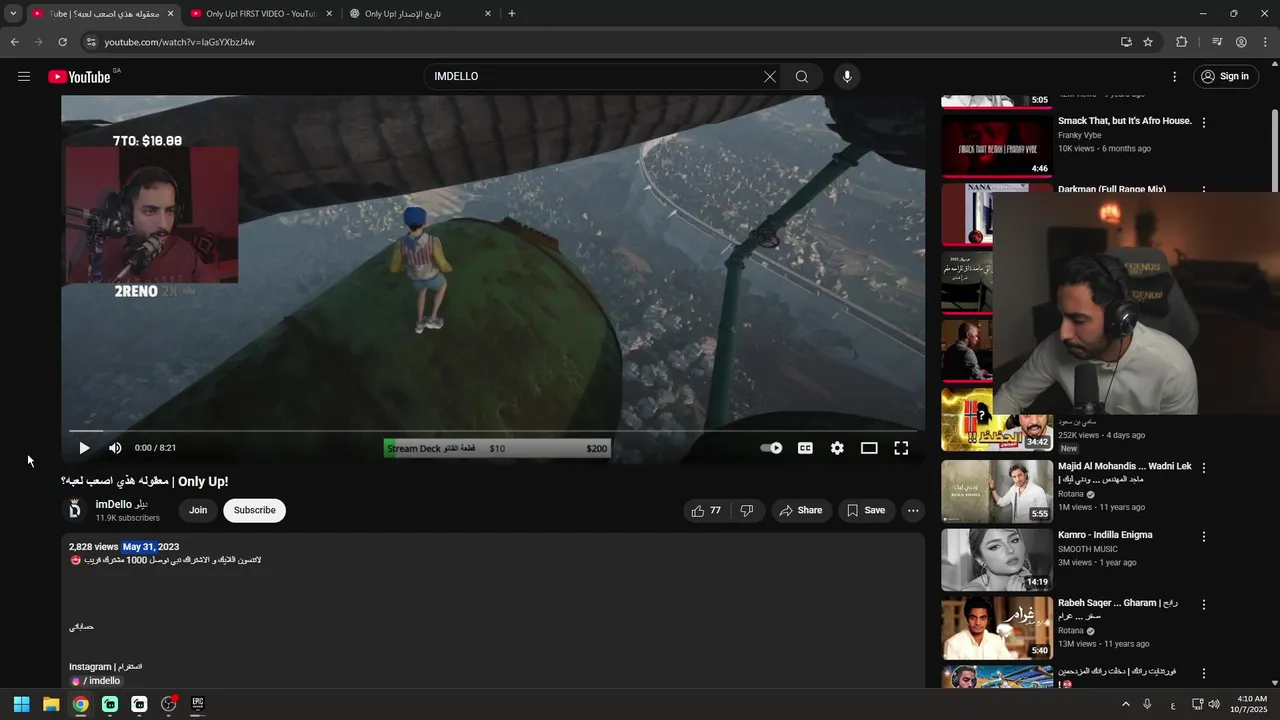Close the Only Up! FIRST VIDEO tab

click(329, 14)
